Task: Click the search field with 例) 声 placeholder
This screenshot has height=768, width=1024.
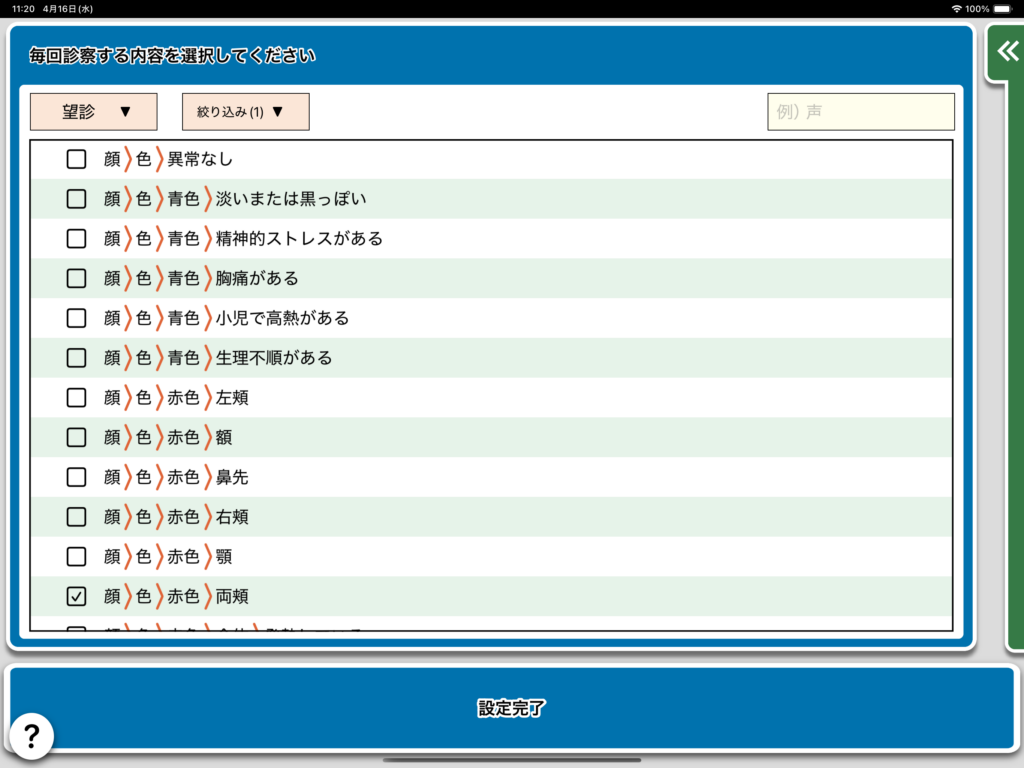Action: pos(860,112)
